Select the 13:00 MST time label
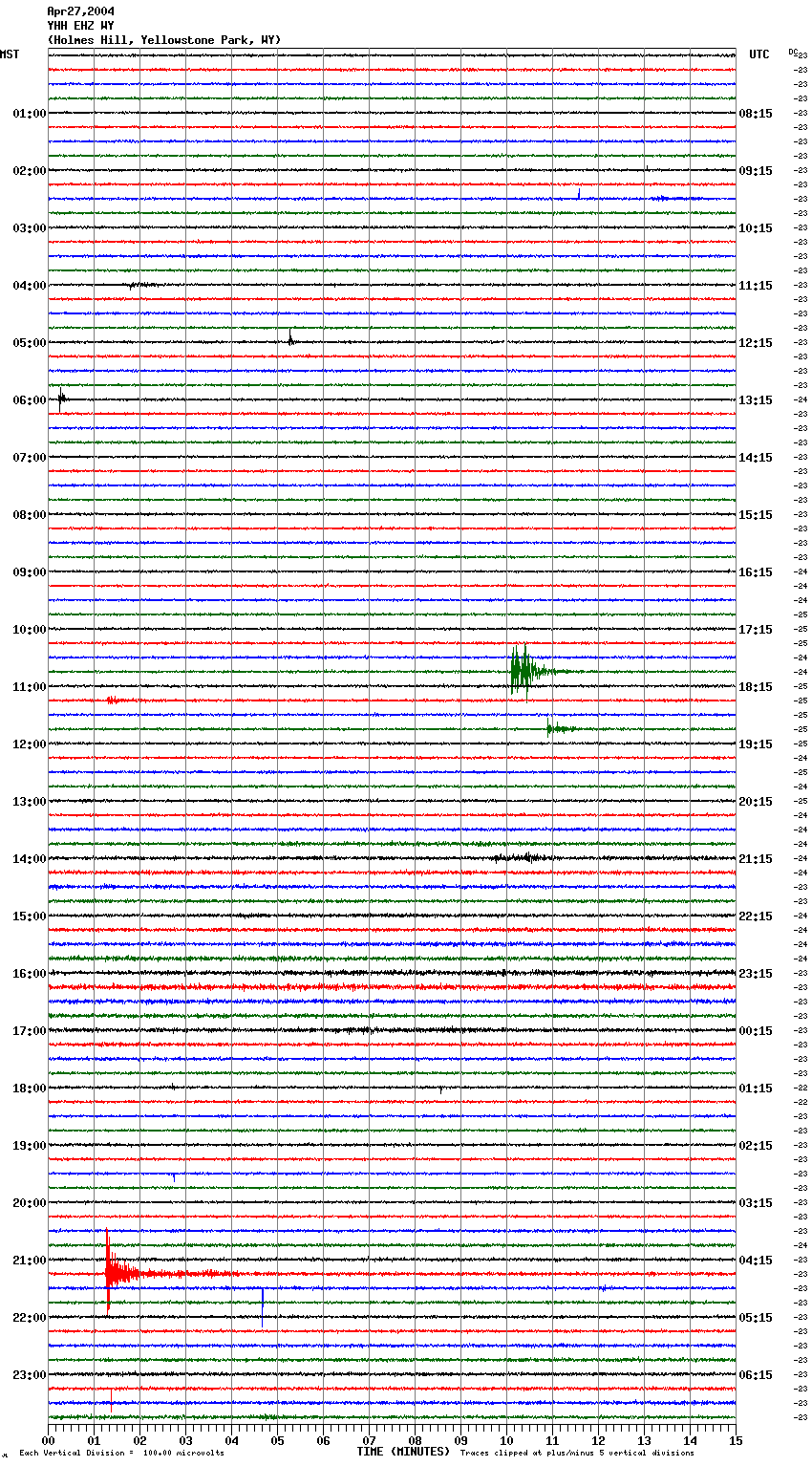The height and width of the screenshot is (1466, 812). [x=30, y=802]
